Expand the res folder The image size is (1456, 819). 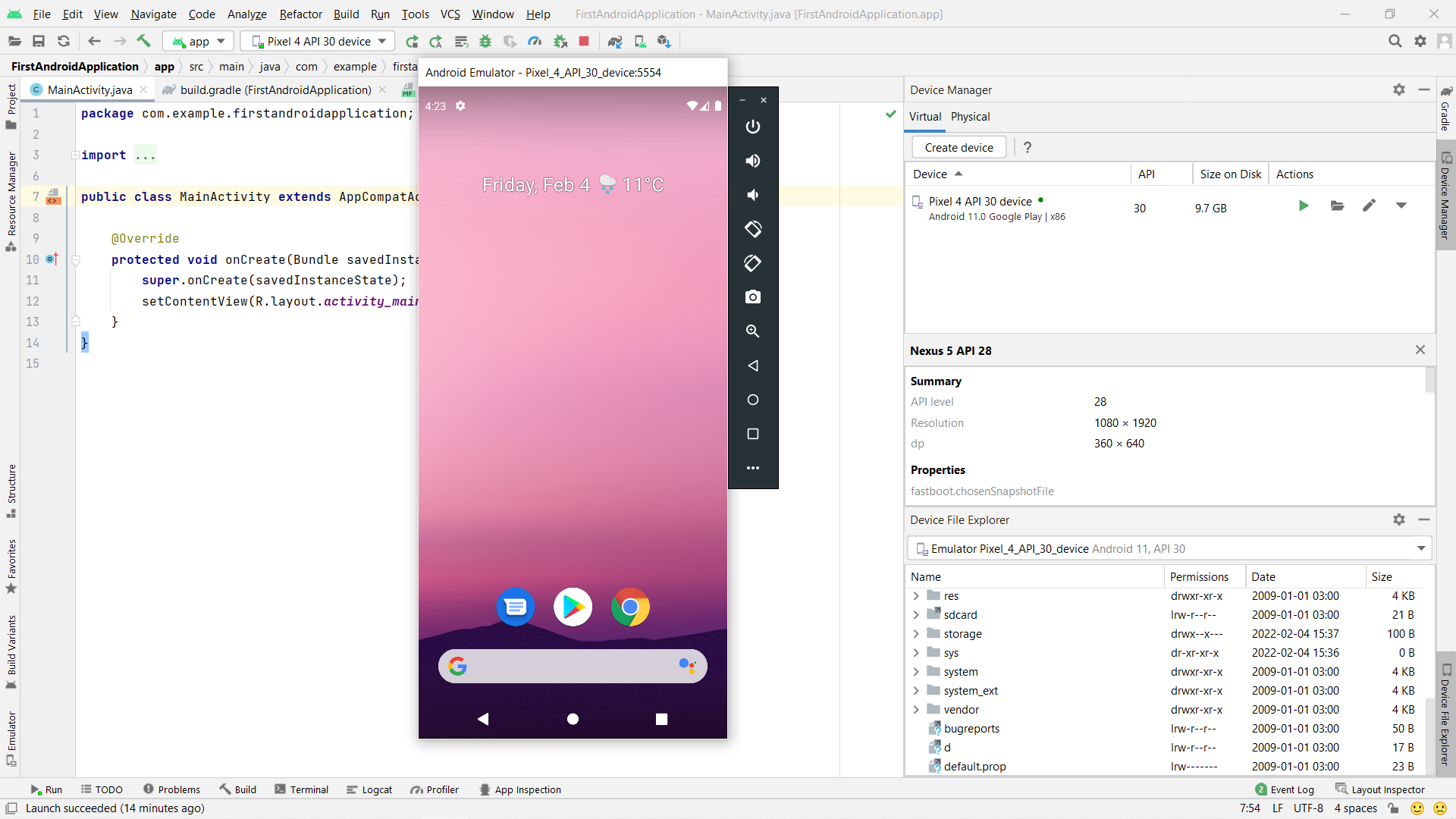point(916,596)
